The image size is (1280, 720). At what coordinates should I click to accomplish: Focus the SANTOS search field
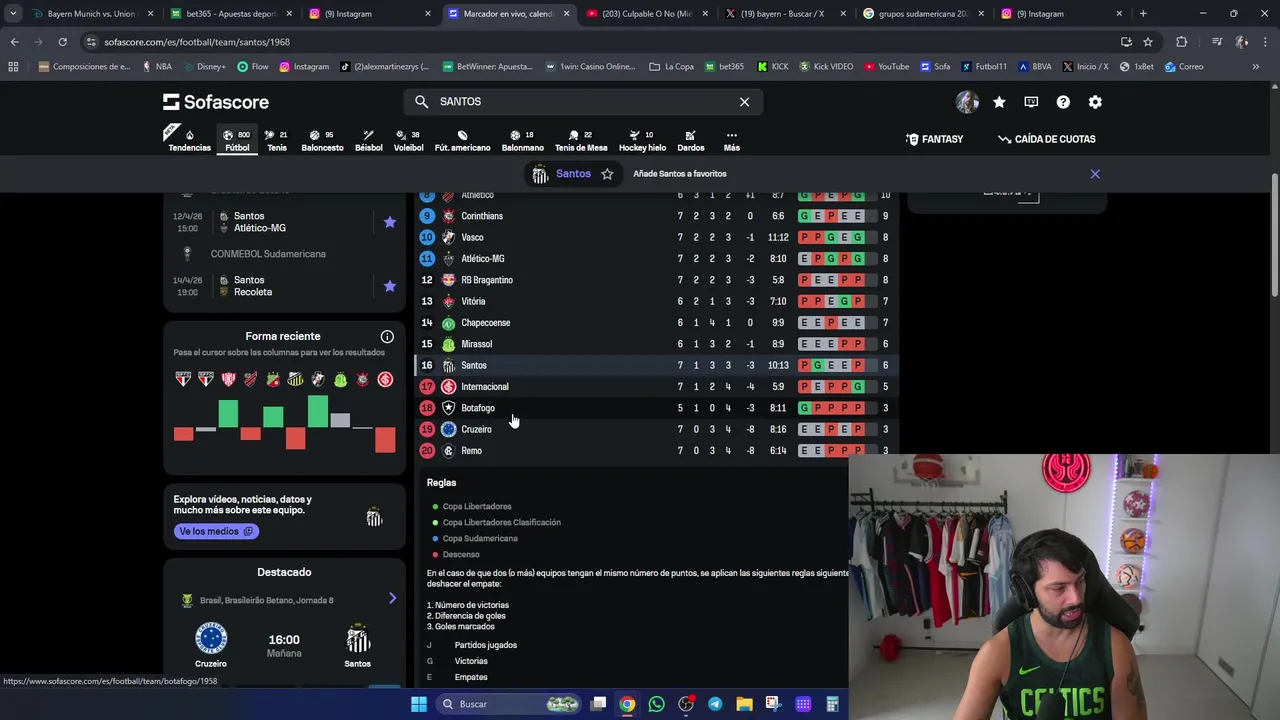pos(584,102)
